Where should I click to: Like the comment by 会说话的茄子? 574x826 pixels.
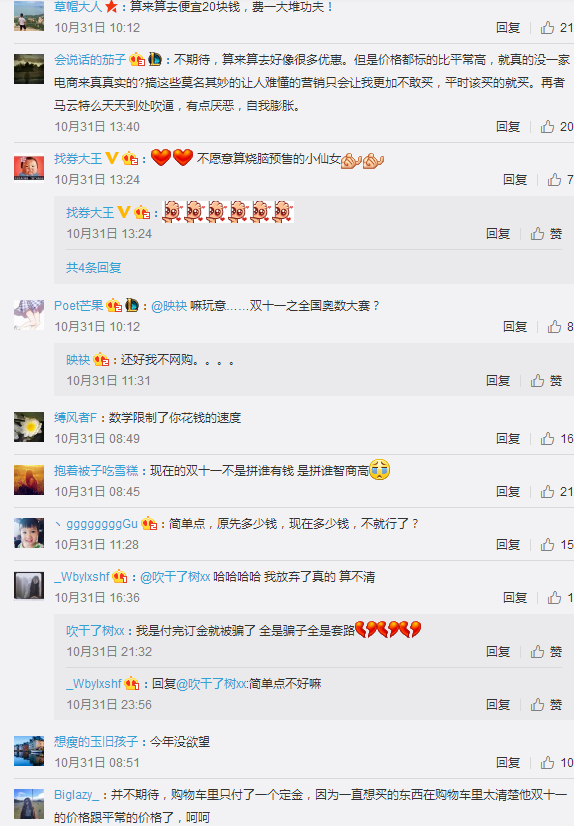[x=557, y=126]
